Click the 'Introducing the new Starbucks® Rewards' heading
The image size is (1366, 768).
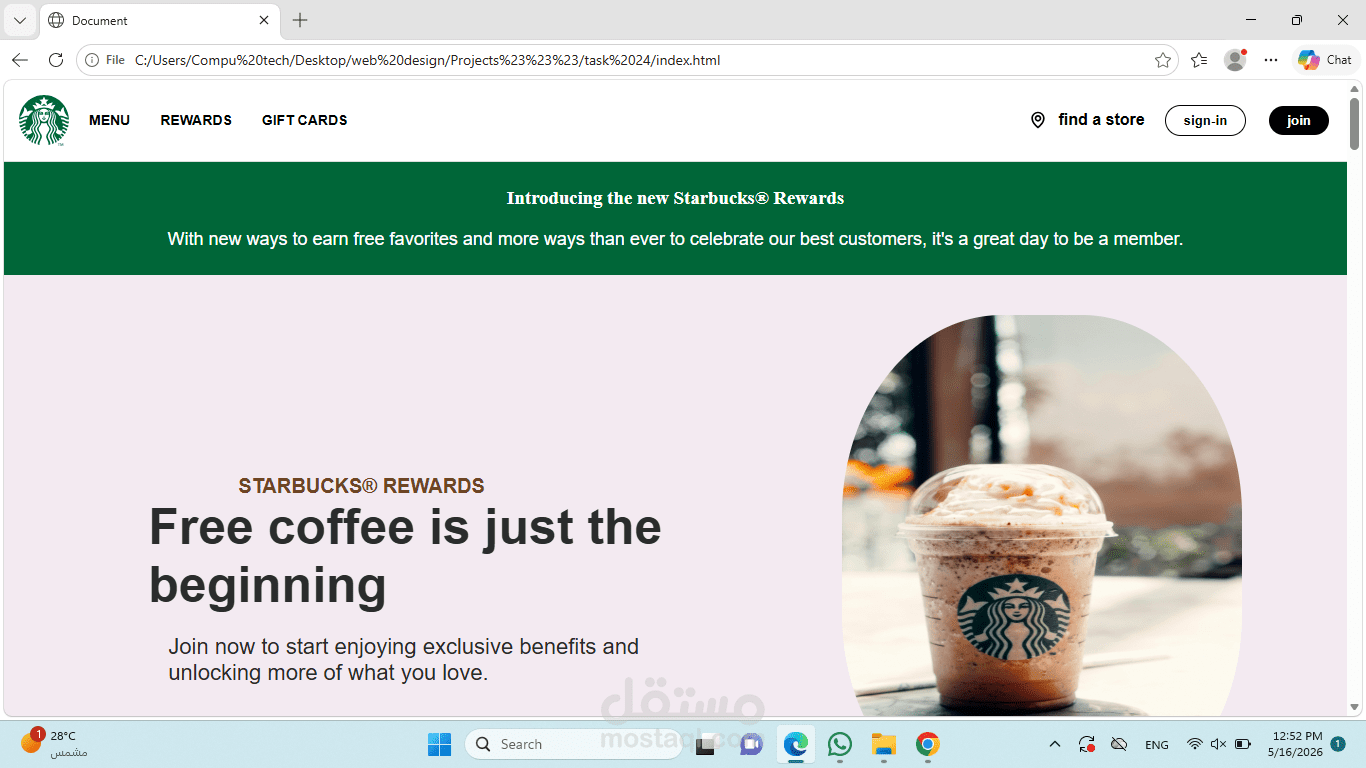675,198
